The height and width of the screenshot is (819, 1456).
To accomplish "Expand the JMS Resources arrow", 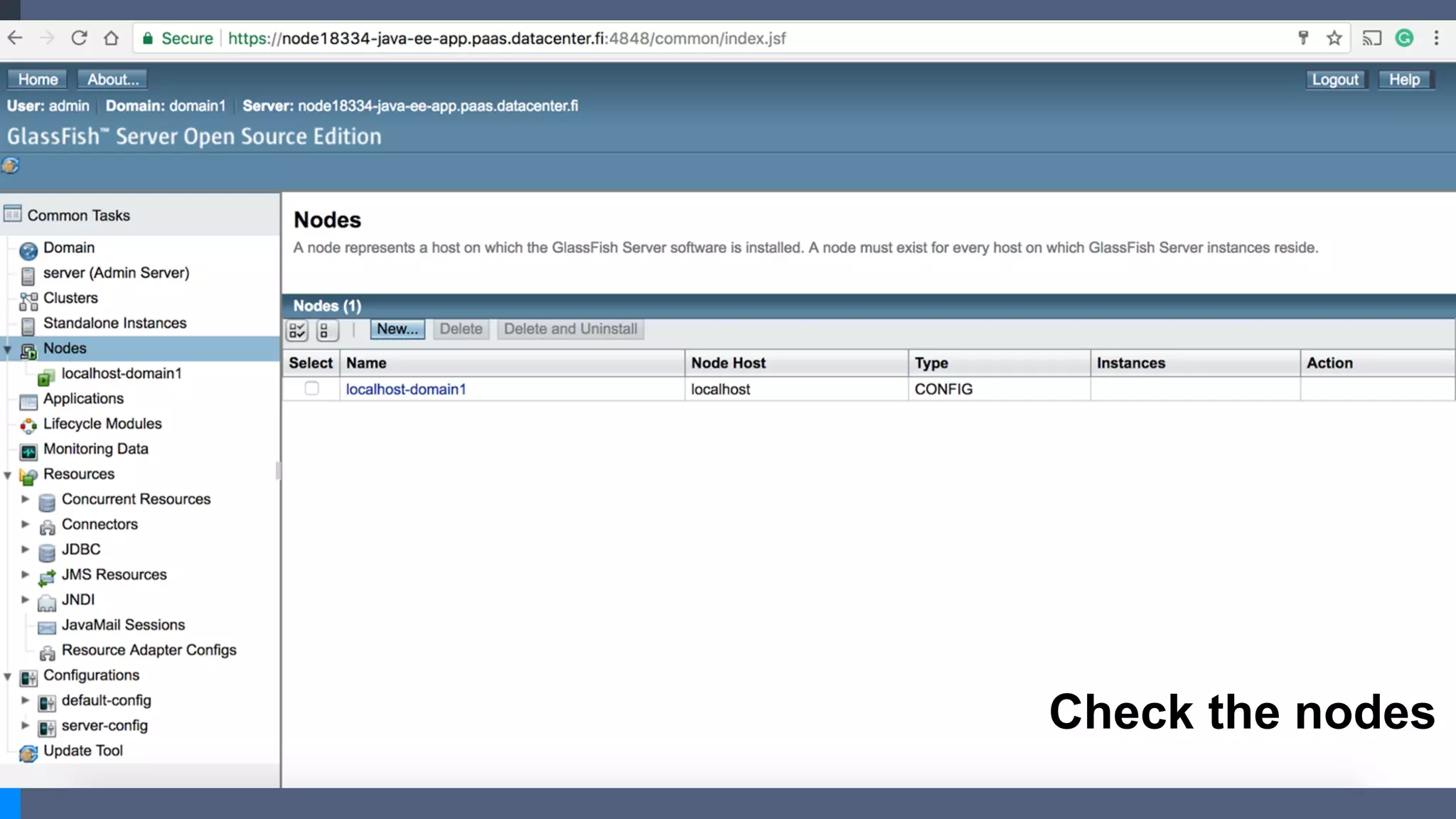I will [25, 574].
